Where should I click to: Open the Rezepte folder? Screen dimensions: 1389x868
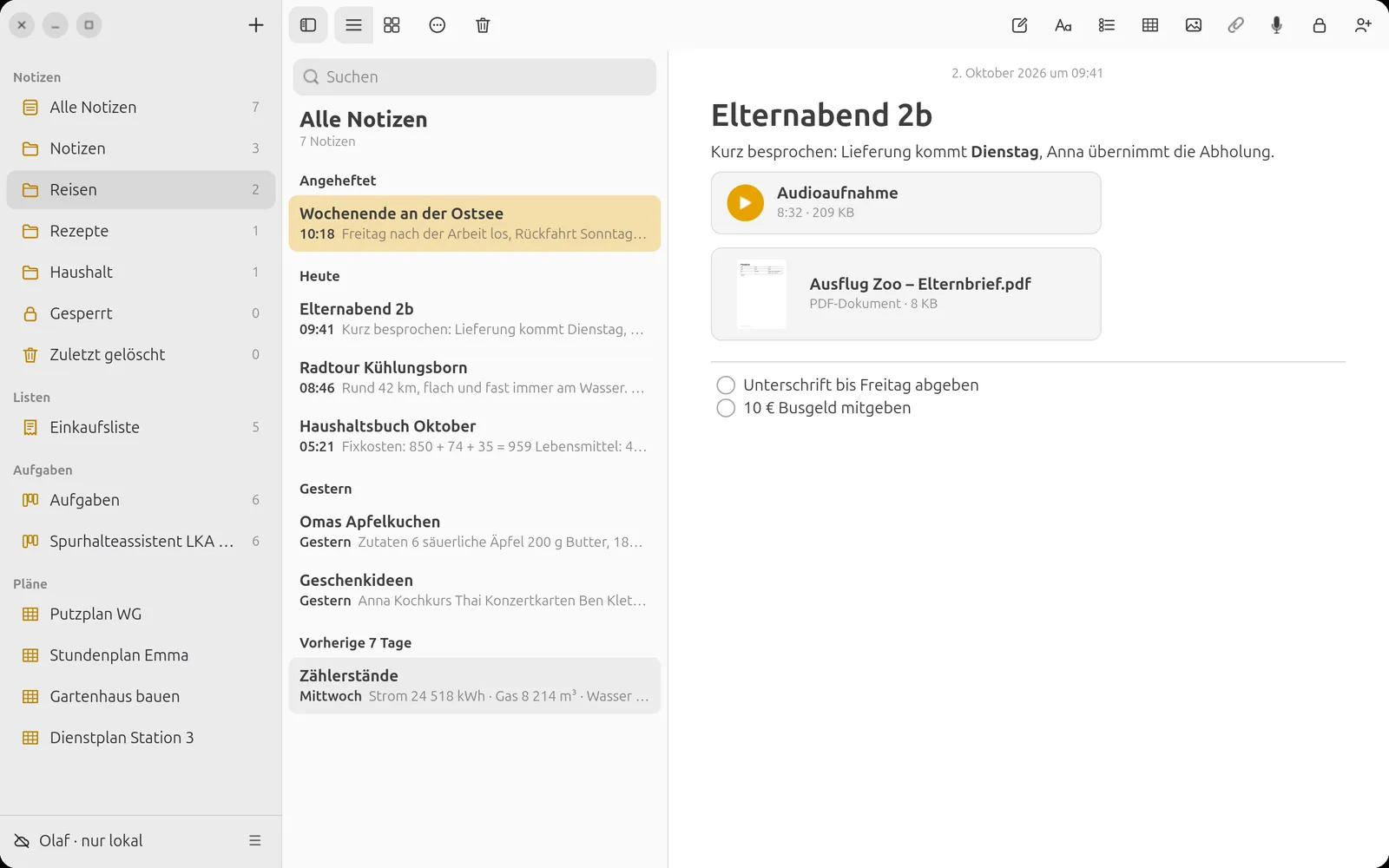click(141, 231)
